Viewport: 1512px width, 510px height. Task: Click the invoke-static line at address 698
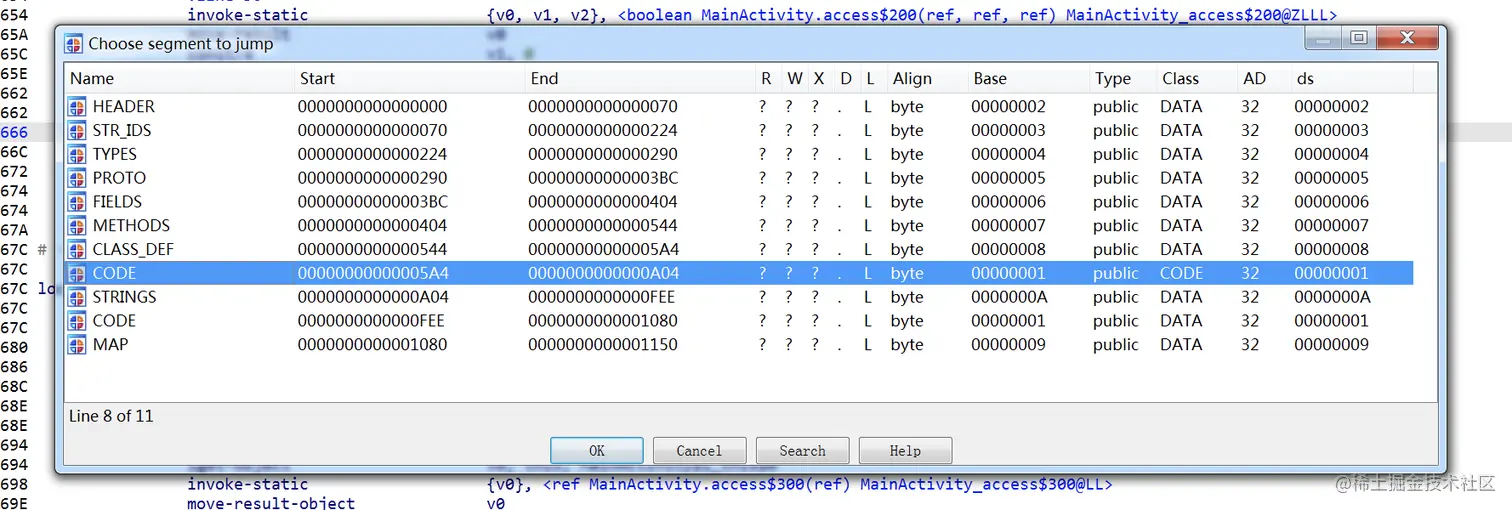650,485
